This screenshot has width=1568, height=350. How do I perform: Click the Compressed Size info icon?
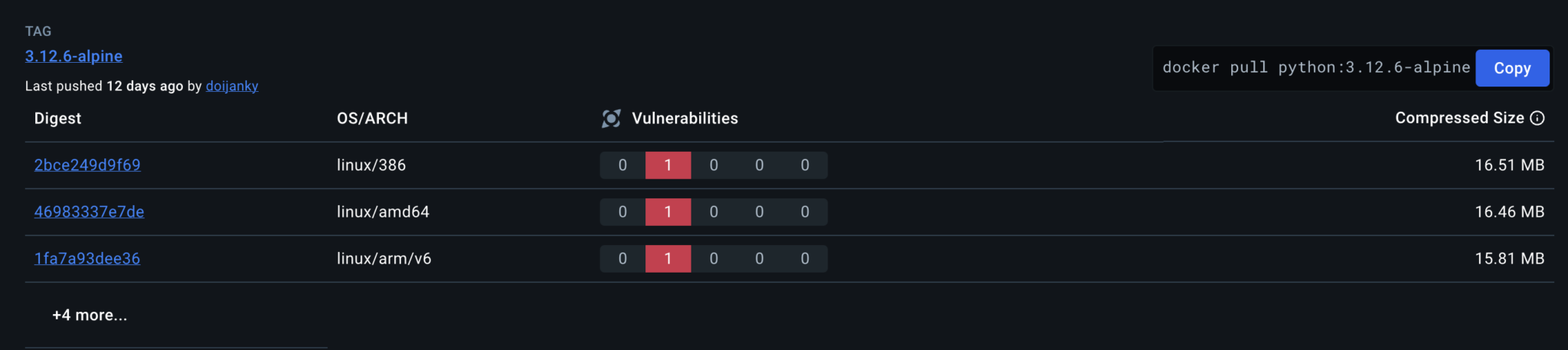[x=1537, y=118]
